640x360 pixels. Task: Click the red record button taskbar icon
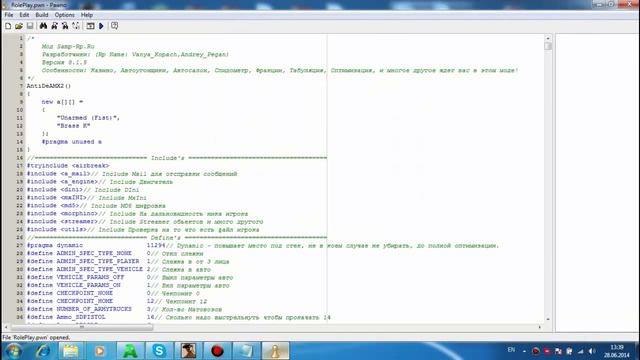click(217, 351)
